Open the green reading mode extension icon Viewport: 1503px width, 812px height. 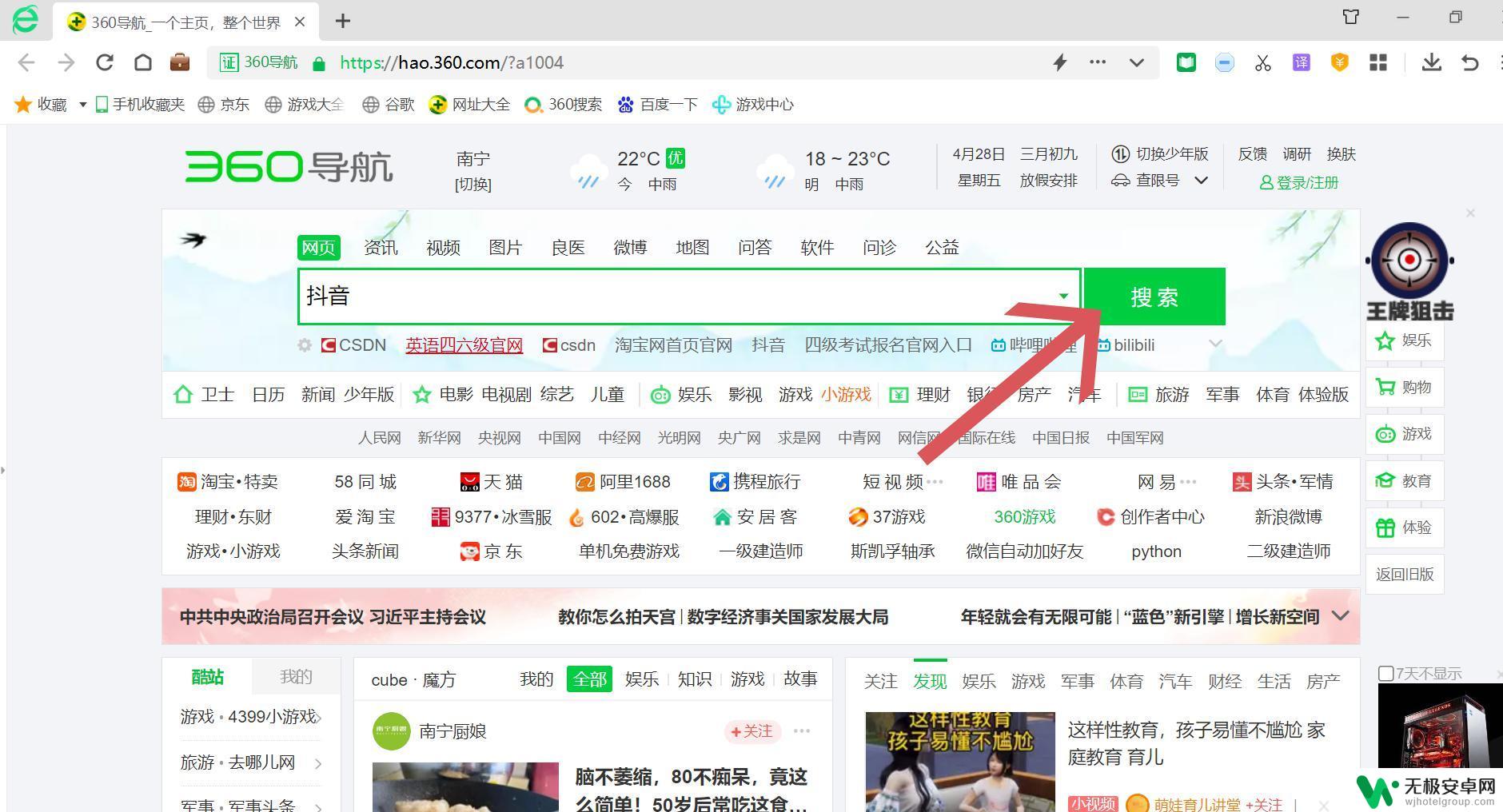pyautogui.click(x=1186, y=62)
